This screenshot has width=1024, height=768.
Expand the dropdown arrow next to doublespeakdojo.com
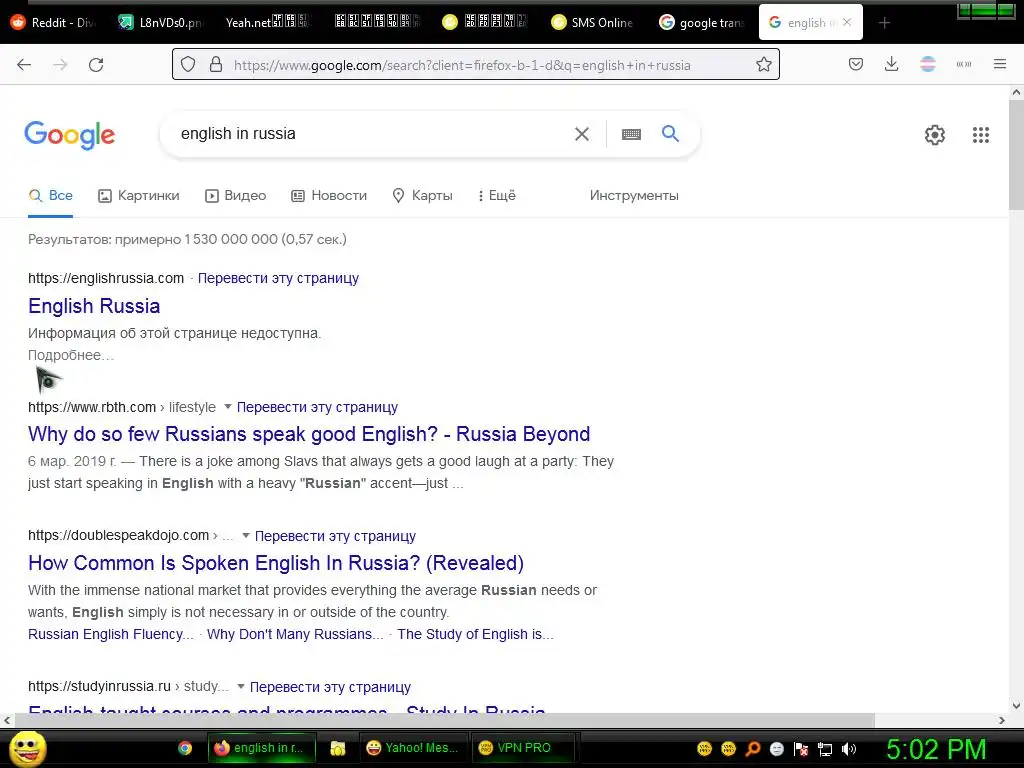(246, 536)
